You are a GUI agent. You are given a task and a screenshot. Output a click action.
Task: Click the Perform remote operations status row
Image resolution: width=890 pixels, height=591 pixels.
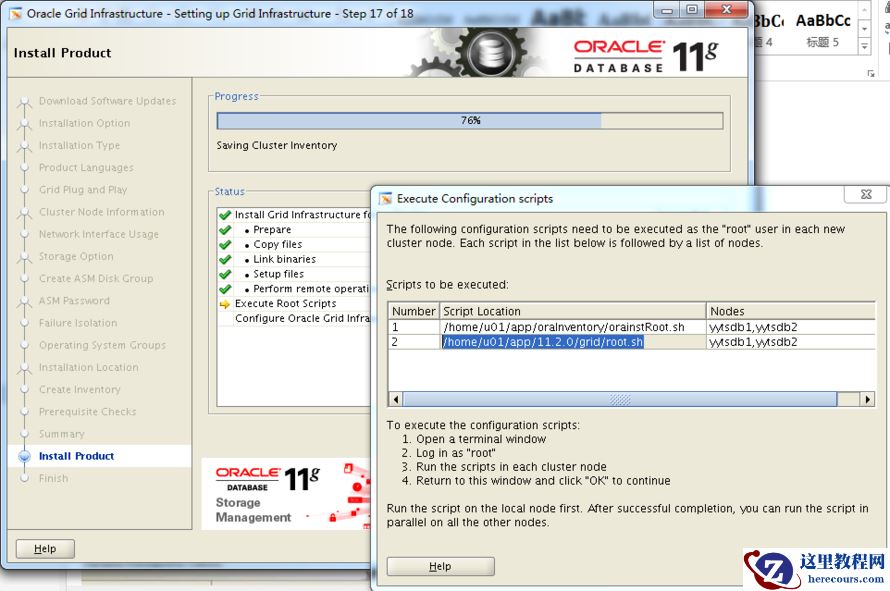click(293, 288)
